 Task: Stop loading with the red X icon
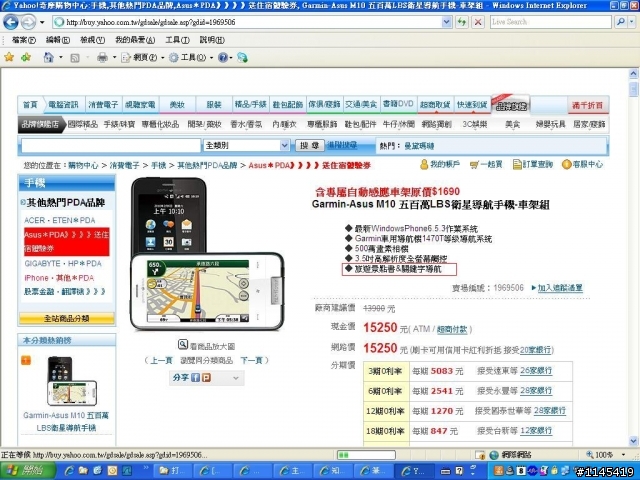[x=478, y=22]
